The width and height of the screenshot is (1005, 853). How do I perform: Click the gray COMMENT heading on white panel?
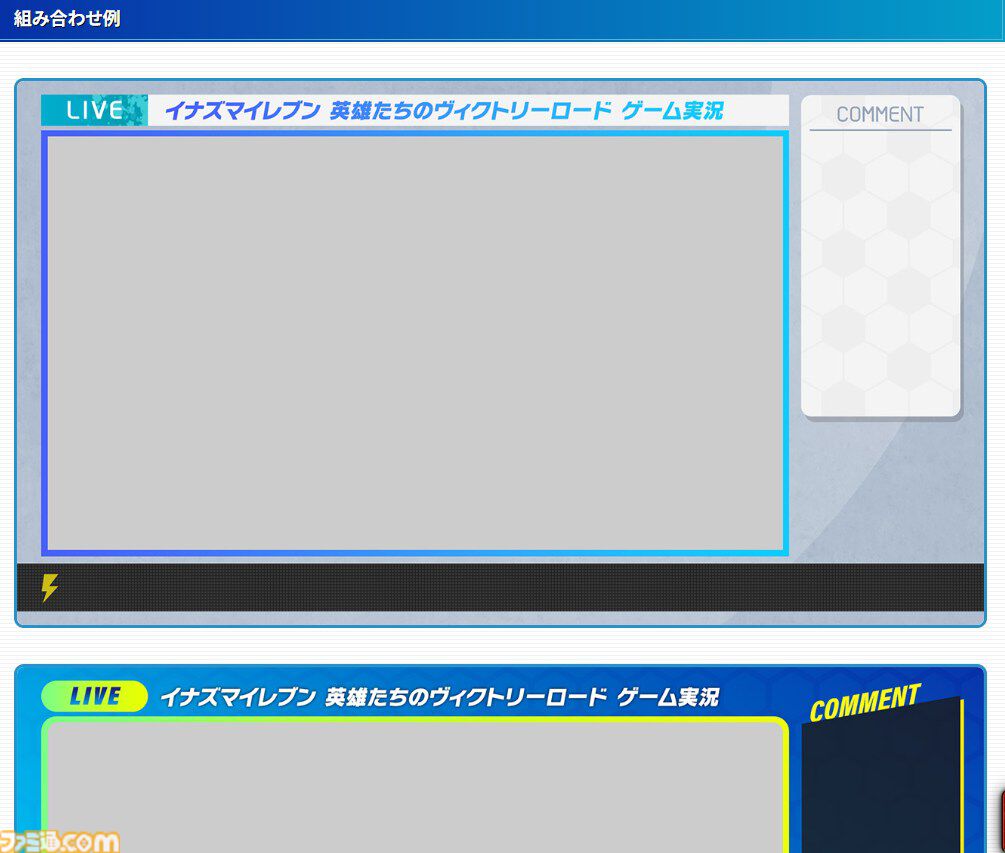click(x=880, y=114)
